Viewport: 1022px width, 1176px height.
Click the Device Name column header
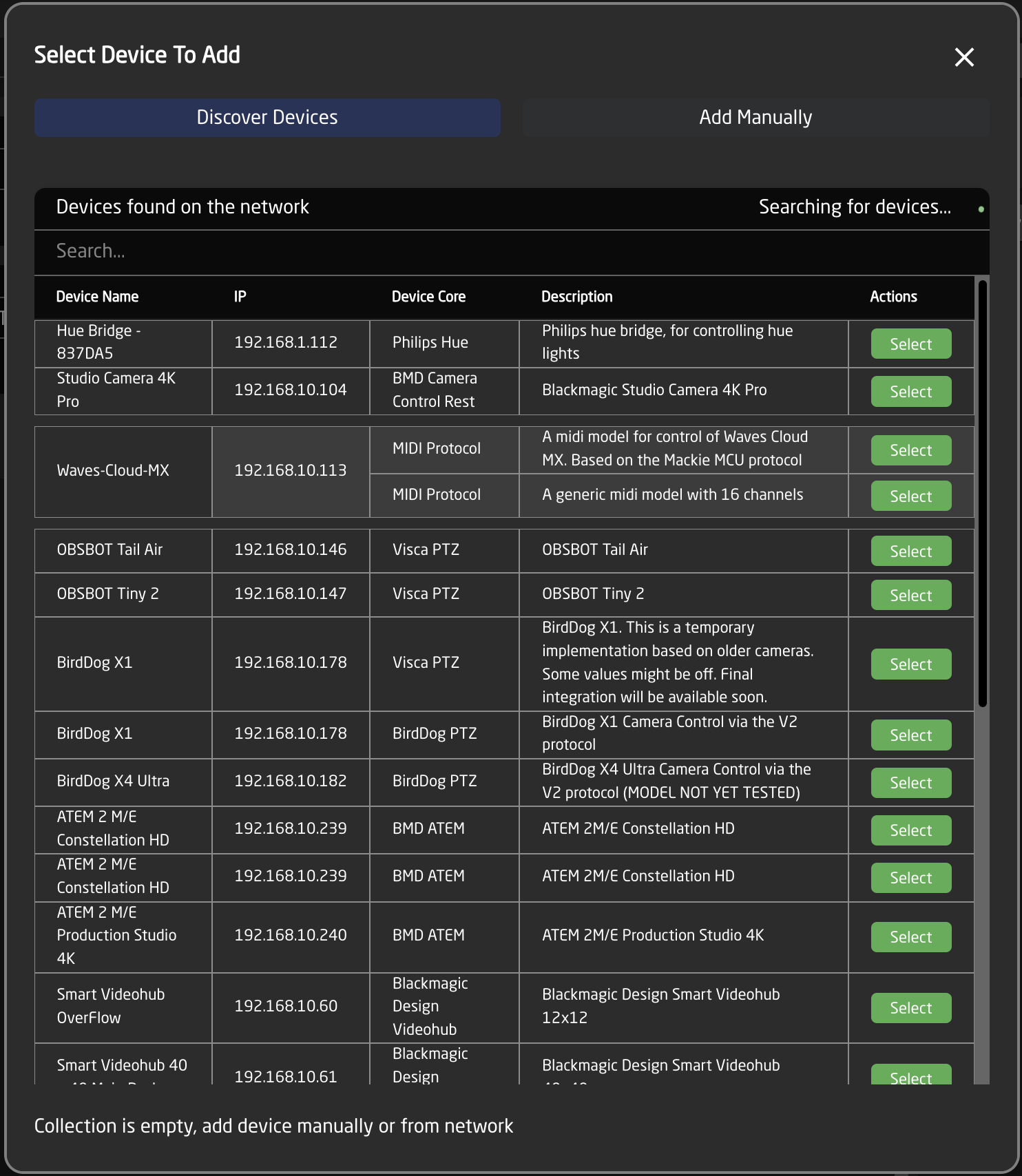coord(97,297)
